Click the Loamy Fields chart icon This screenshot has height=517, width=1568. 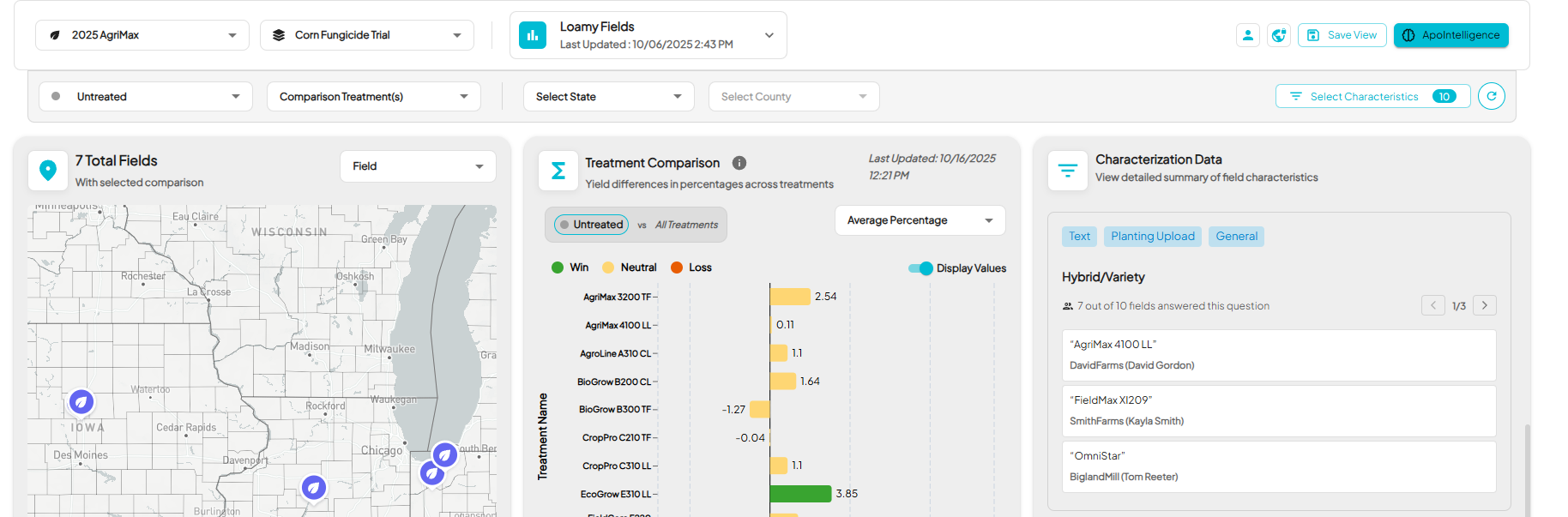click(x=533, y=35)
